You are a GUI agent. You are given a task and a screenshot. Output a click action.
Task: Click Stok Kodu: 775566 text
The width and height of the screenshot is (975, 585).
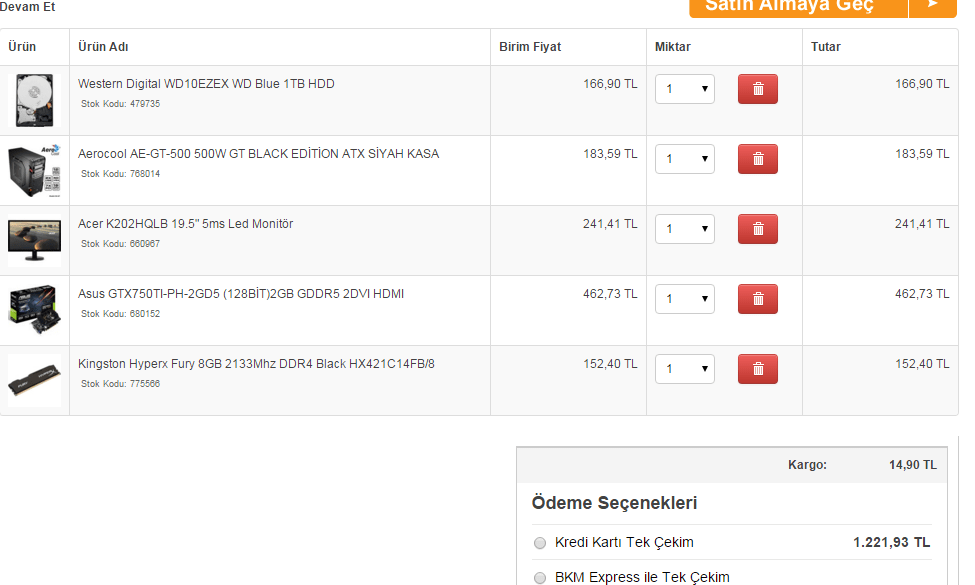point(121,384)
